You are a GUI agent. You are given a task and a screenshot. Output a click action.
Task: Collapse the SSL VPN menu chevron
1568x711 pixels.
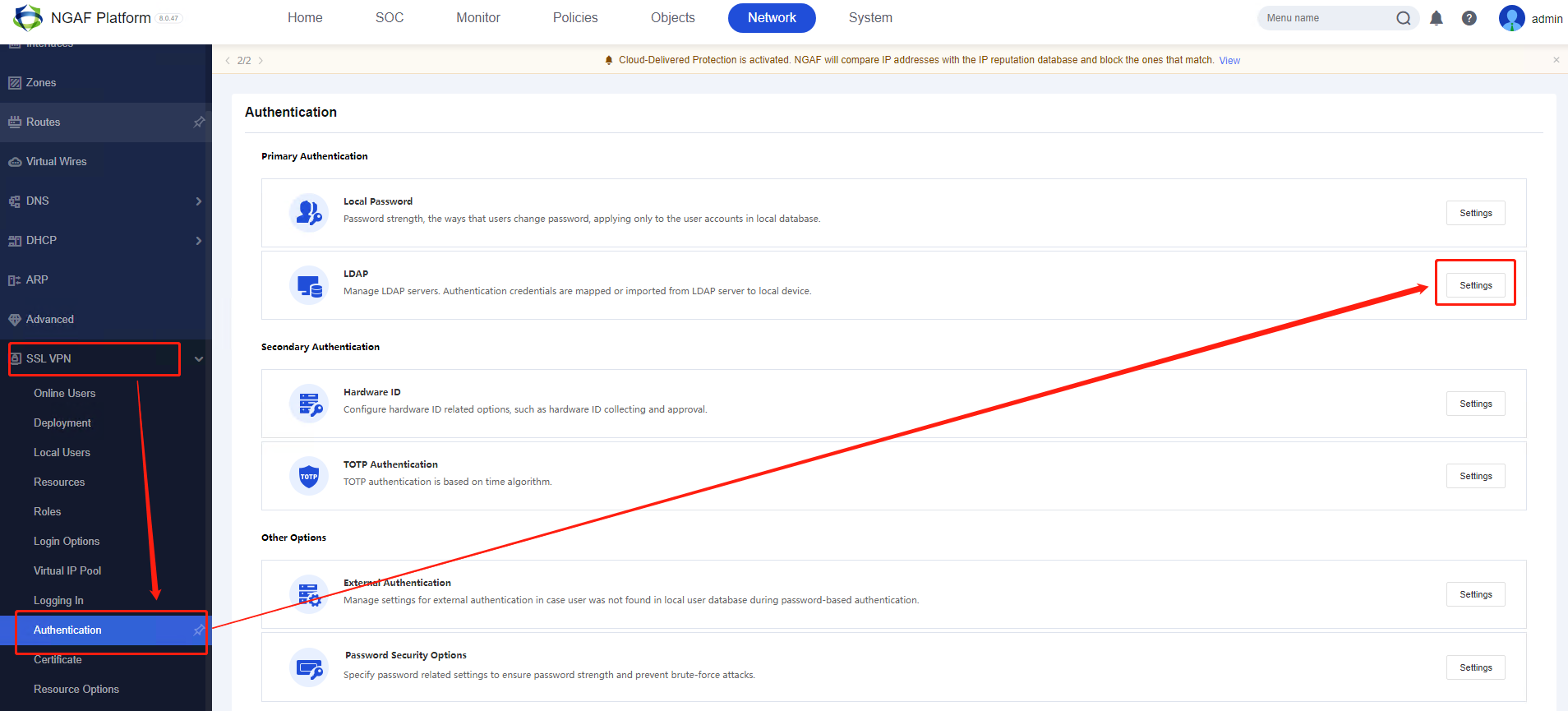point(199,359)
